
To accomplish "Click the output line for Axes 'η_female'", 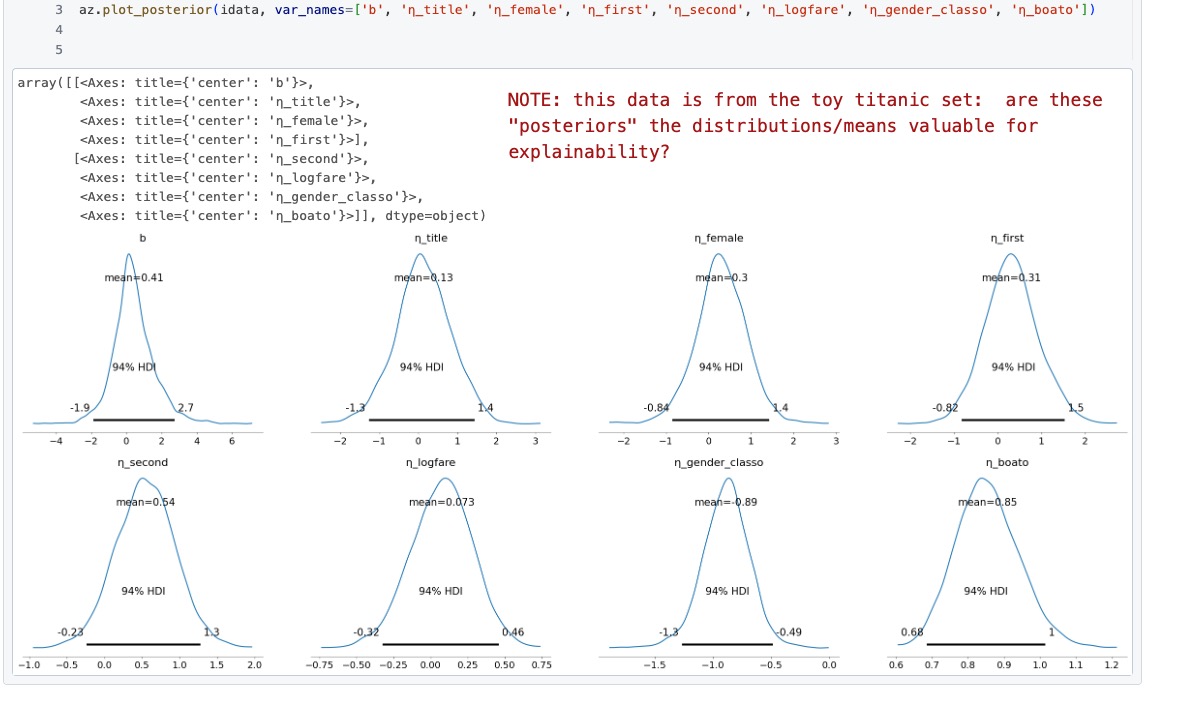I will coord(224,121).
